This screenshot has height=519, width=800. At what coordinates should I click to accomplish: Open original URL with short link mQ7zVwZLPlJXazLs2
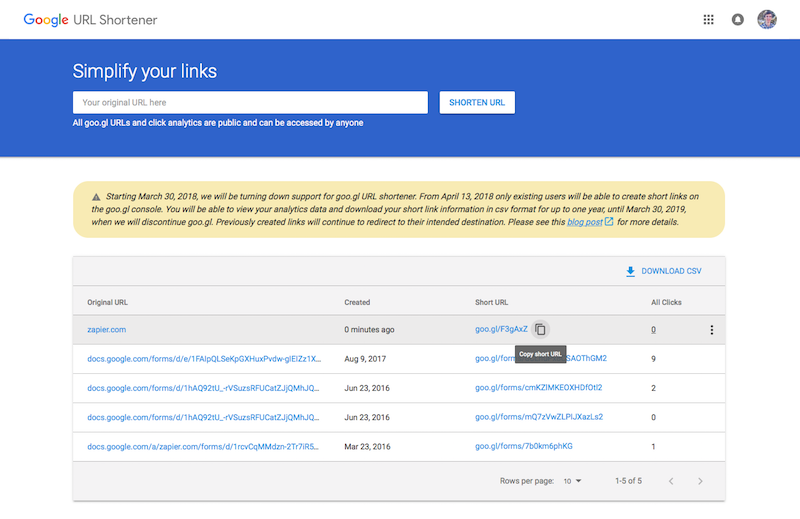pos(203,417)
